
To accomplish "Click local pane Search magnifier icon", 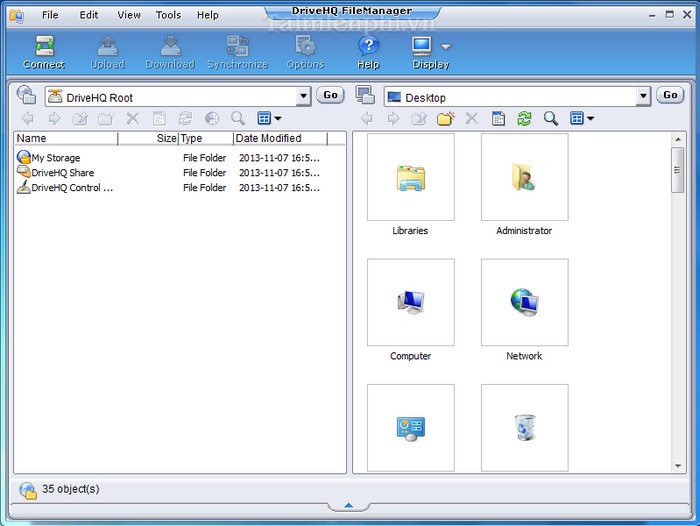I will tap(551, 118).
